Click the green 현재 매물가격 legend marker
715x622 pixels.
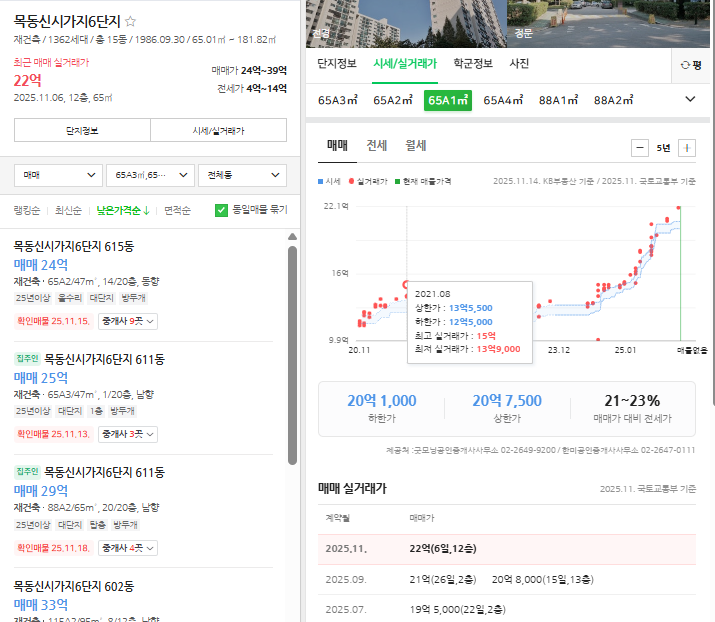coord(397,181)
